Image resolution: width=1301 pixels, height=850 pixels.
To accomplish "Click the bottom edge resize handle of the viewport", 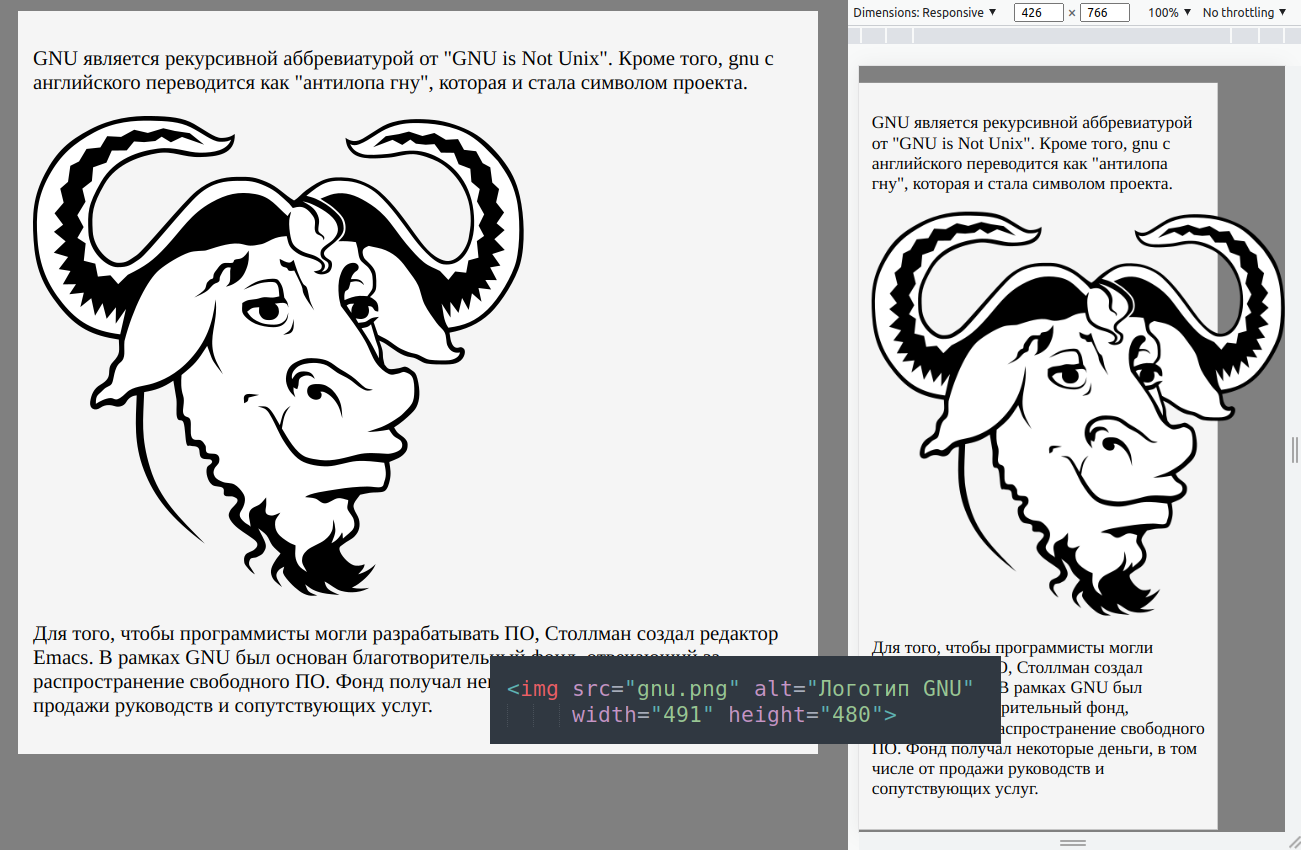I will (x=1072, y=842).
